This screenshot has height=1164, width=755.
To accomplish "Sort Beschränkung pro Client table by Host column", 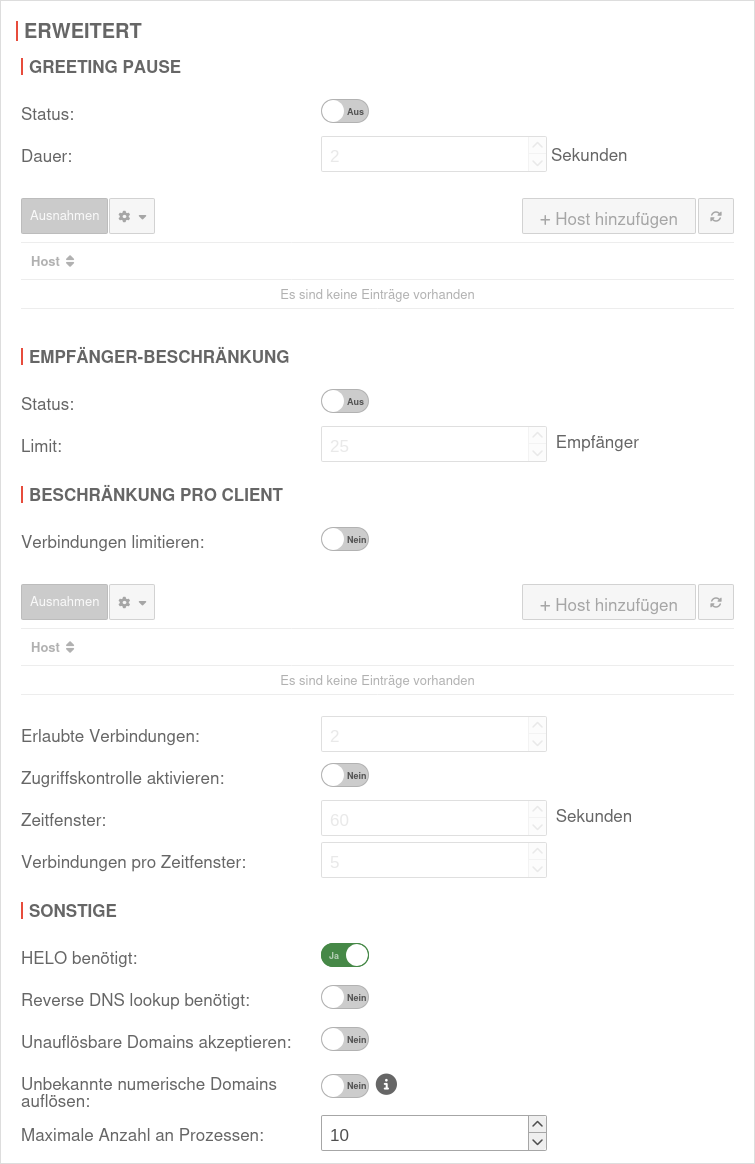I will click(x=53, y=648).
